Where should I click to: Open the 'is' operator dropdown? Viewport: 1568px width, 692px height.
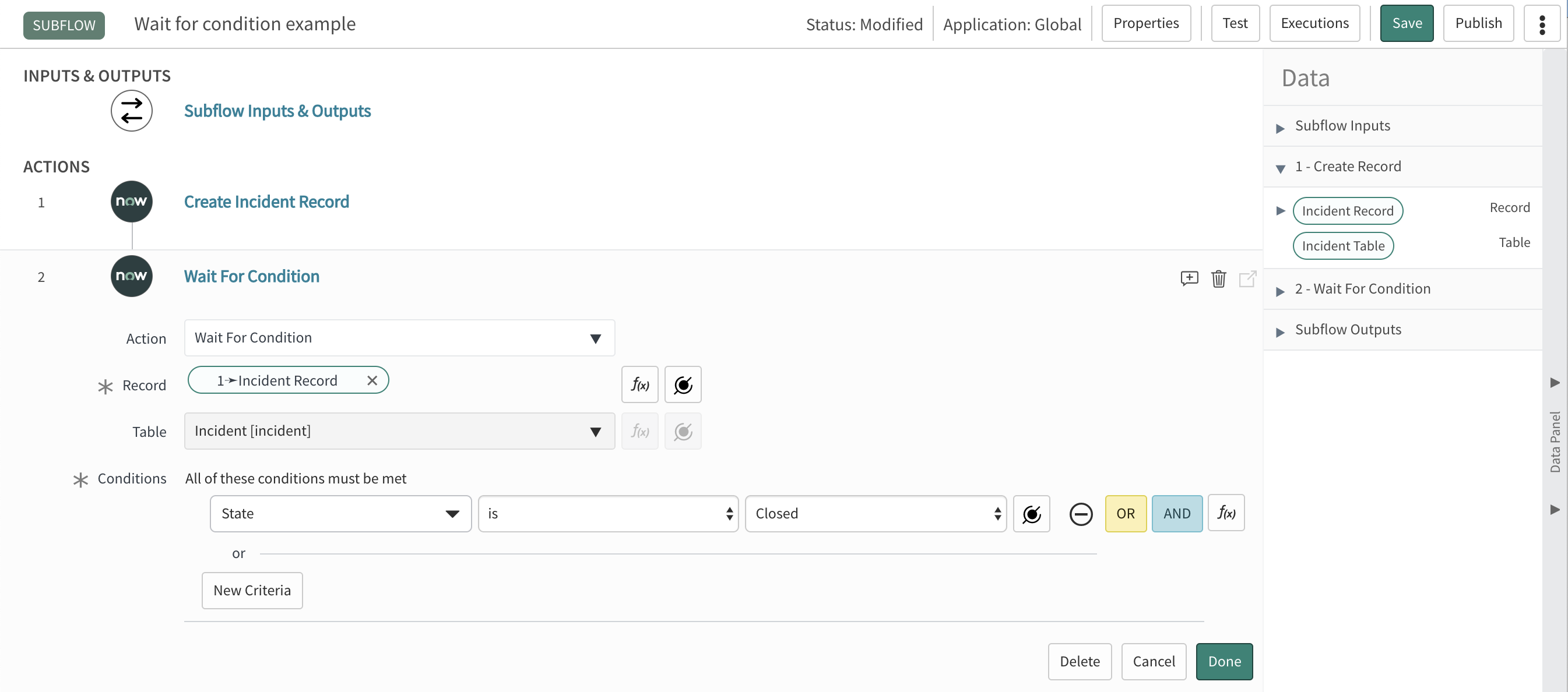pos(608,514)
